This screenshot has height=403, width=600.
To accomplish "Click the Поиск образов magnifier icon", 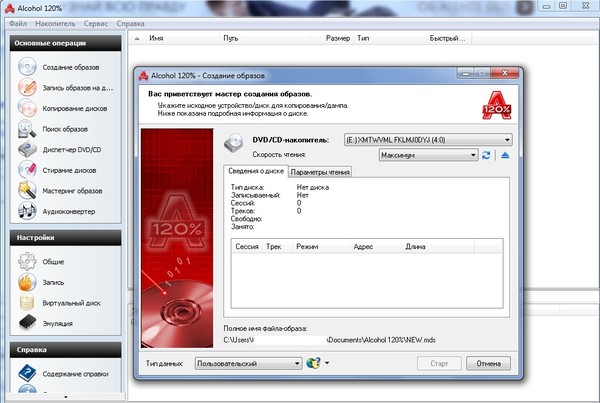I will point(27,129).
